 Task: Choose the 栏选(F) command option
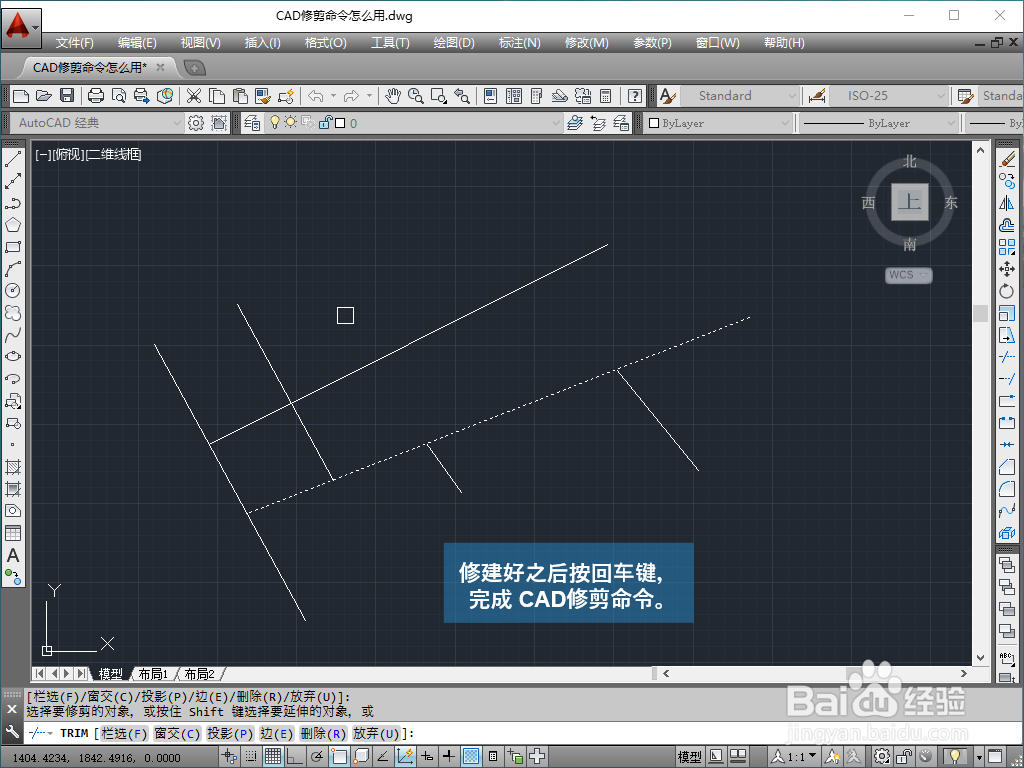tap(124, 733)
